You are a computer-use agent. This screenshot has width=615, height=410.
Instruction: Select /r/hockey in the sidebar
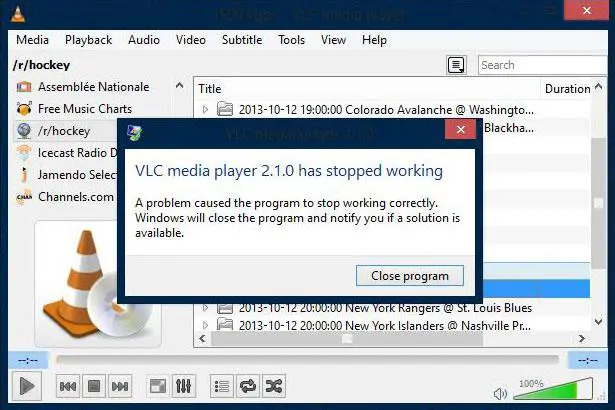pos(65,131)
